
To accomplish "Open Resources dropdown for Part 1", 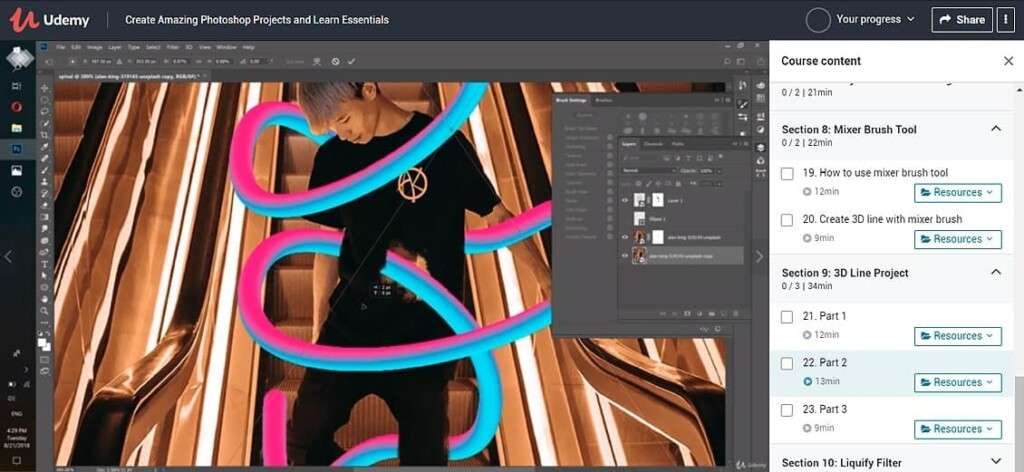I will point(957,336).
